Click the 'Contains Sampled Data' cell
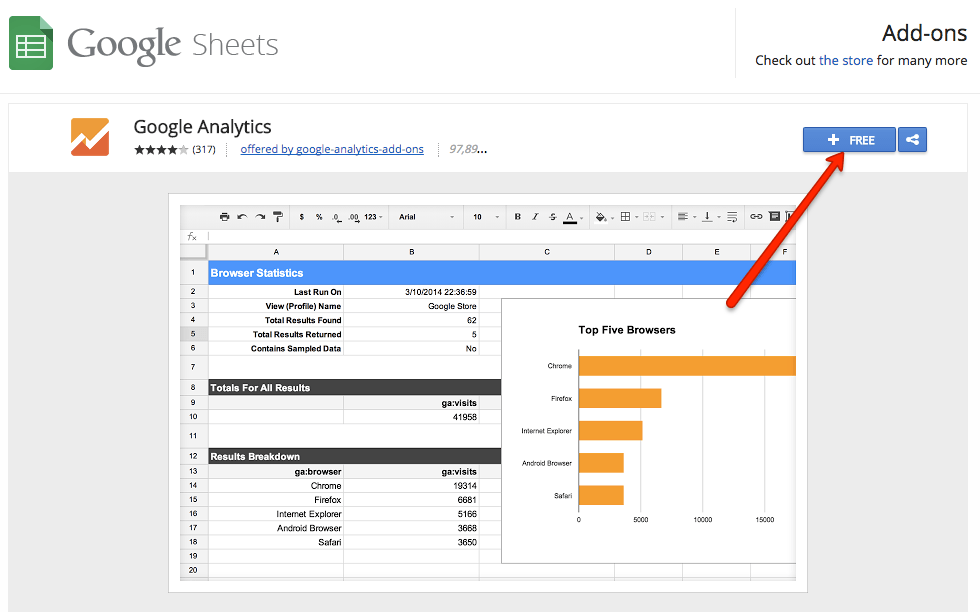This screenshot has height=612, width=980. point(276,348)
